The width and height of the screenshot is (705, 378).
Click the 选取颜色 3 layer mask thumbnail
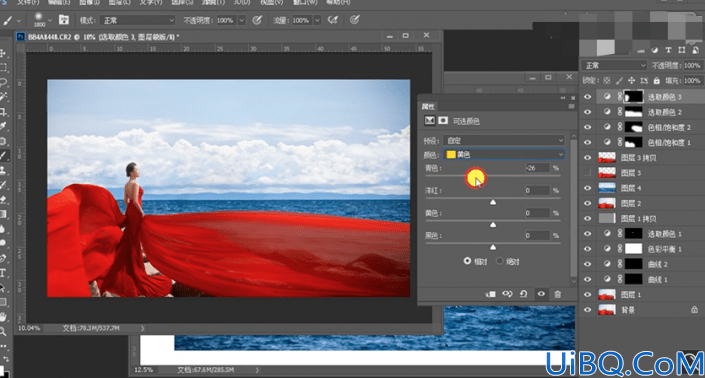[634, 97]
